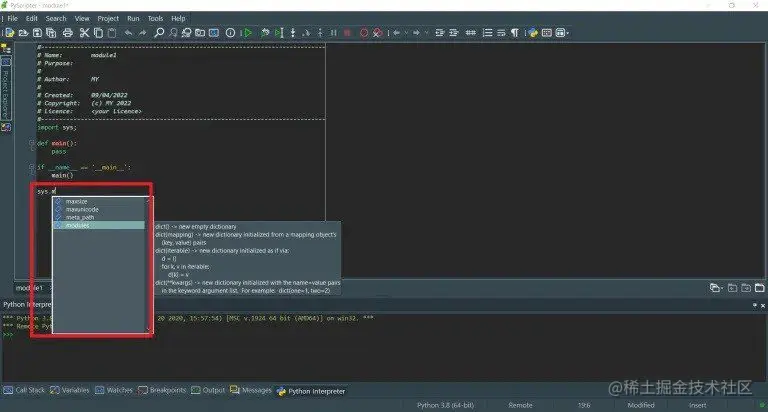Click the New Python module icon
This screenshot has width=768, height=412.
click(9, 33)
